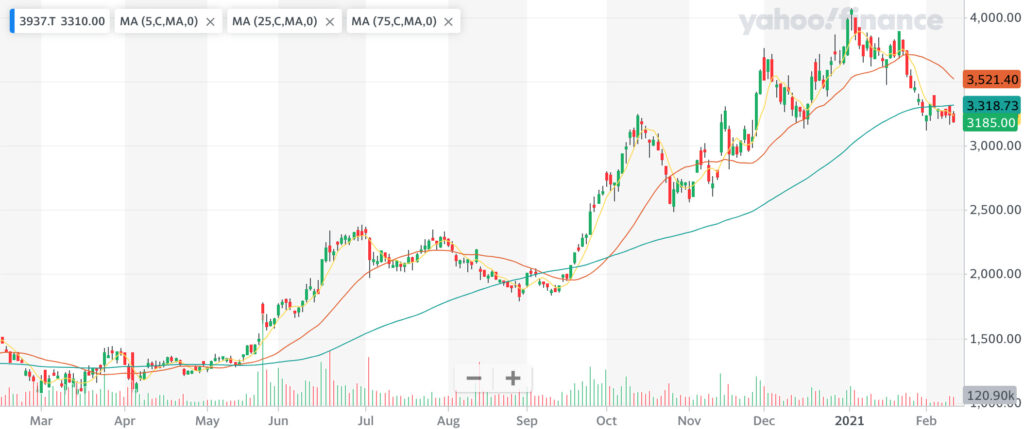Remove the MA (5,C,MA,0) indicator
This screenshot has width=1024, height=429.
(210, 22)
